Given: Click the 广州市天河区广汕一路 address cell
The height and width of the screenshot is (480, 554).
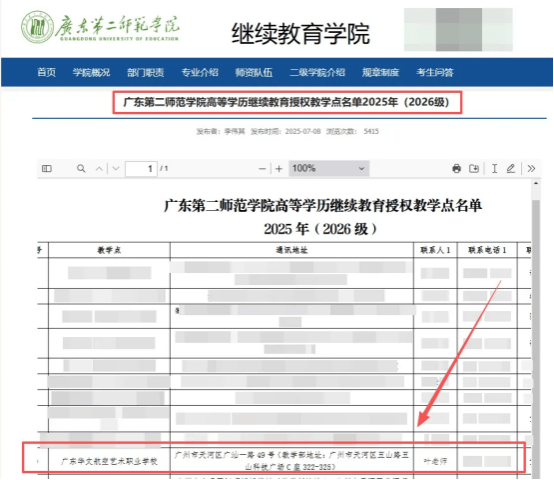Looking at the screenshot, I should (x=291, y=461).
